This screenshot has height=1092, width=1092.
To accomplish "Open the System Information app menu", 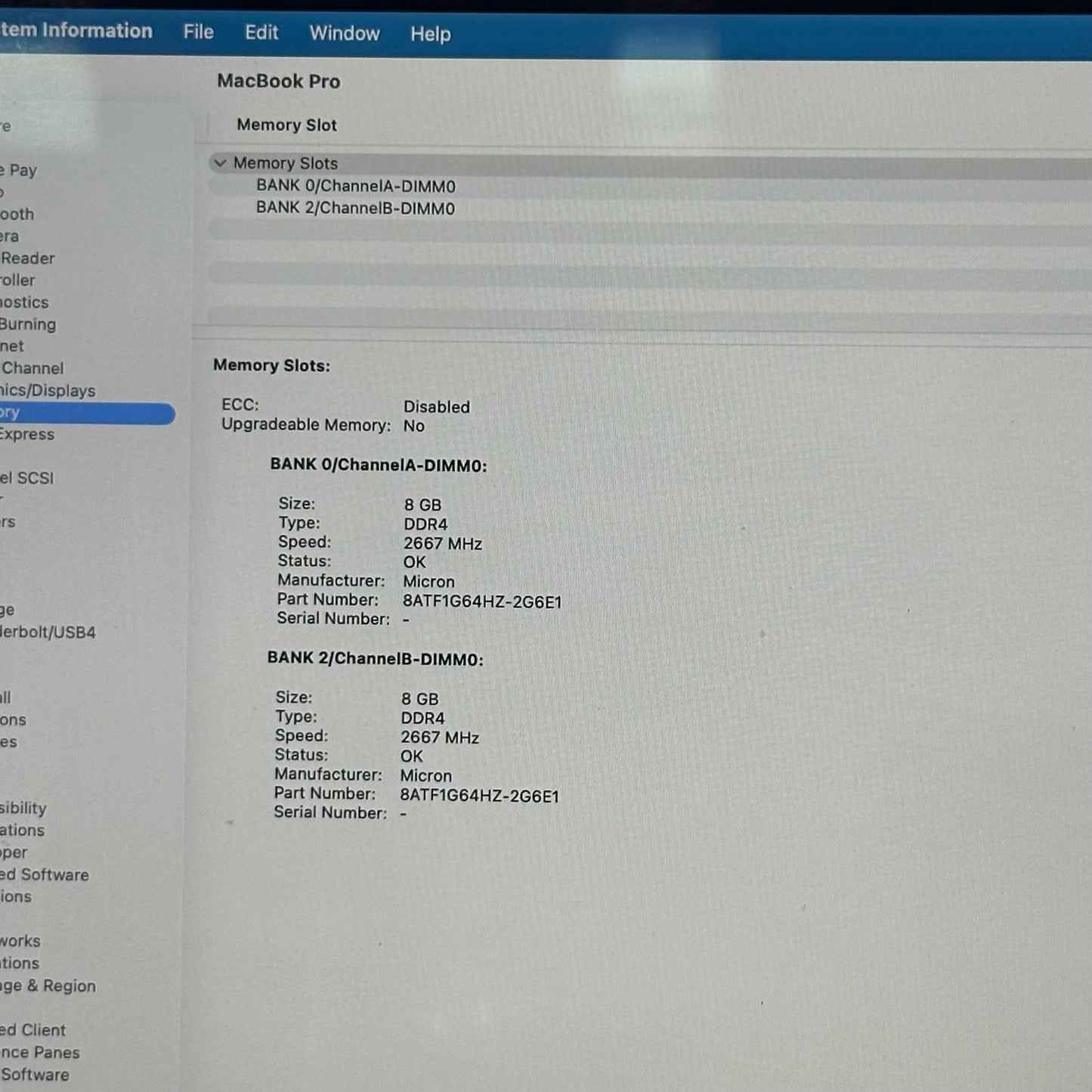I will 76,30.
